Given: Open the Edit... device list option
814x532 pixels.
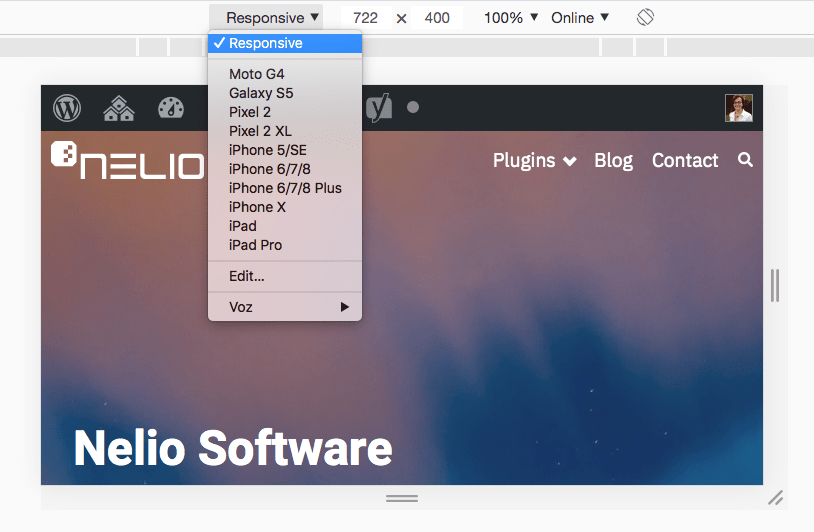Looking at the screenshot, I should pos(284,276).
